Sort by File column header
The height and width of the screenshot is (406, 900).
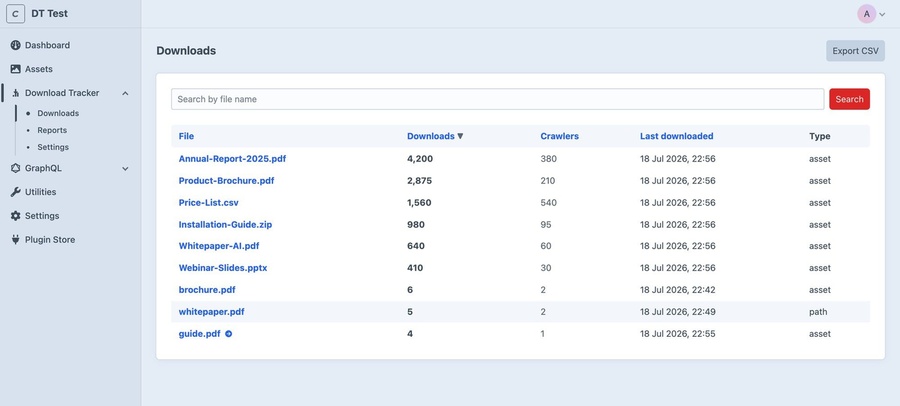pyautogui.click(x=186, y=136)
